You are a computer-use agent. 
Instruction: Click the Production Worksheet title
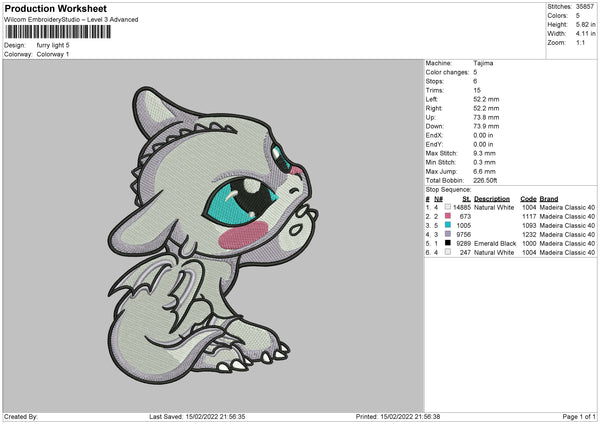55,8
